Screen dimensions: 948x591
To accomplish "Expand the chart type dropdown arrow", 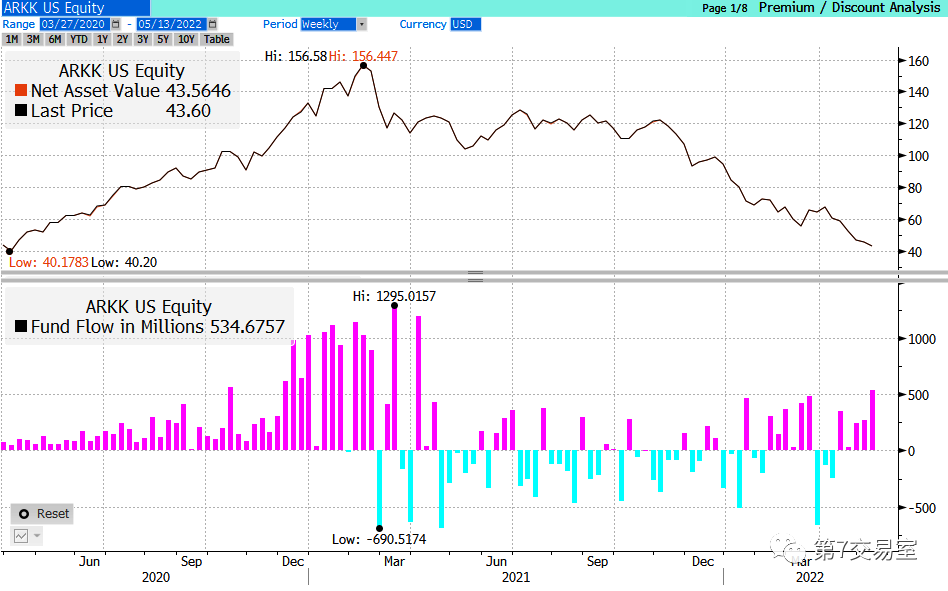I will [x=37, y=535].
